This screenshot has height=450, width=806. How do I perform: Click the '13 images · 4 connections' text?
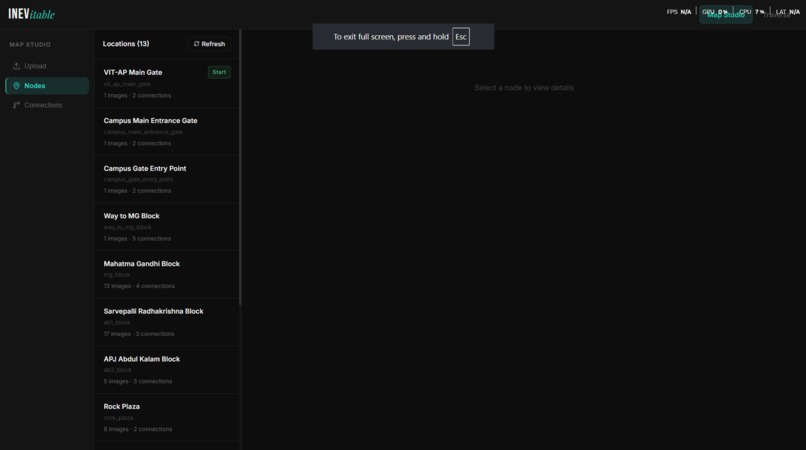coord(139,286)
